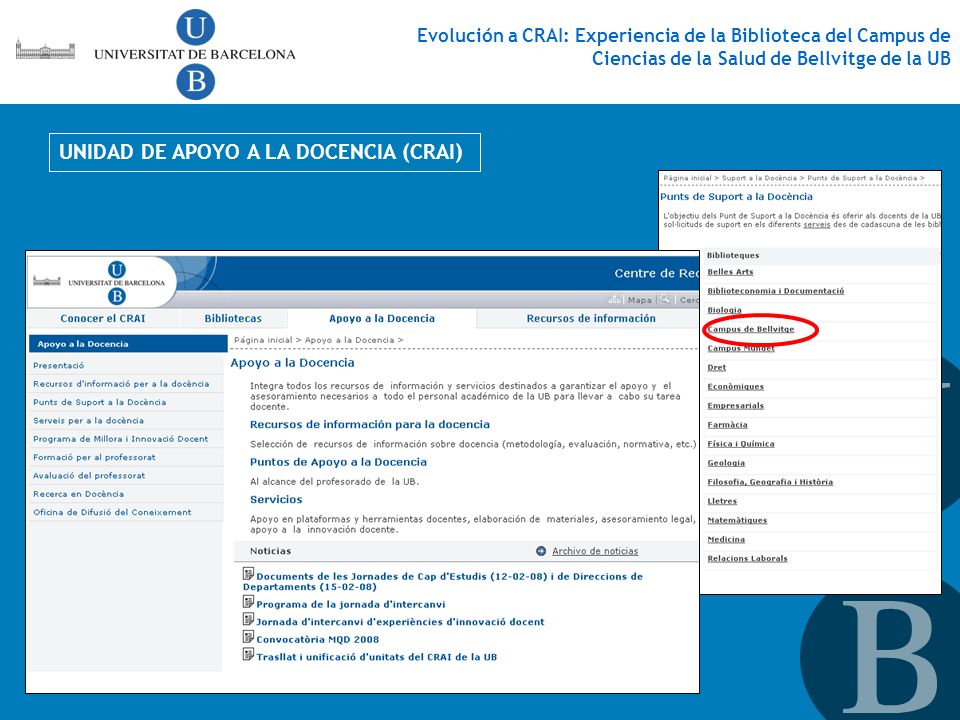
Task: Open the Empresarials library link
Action: [x=735, y=405]
